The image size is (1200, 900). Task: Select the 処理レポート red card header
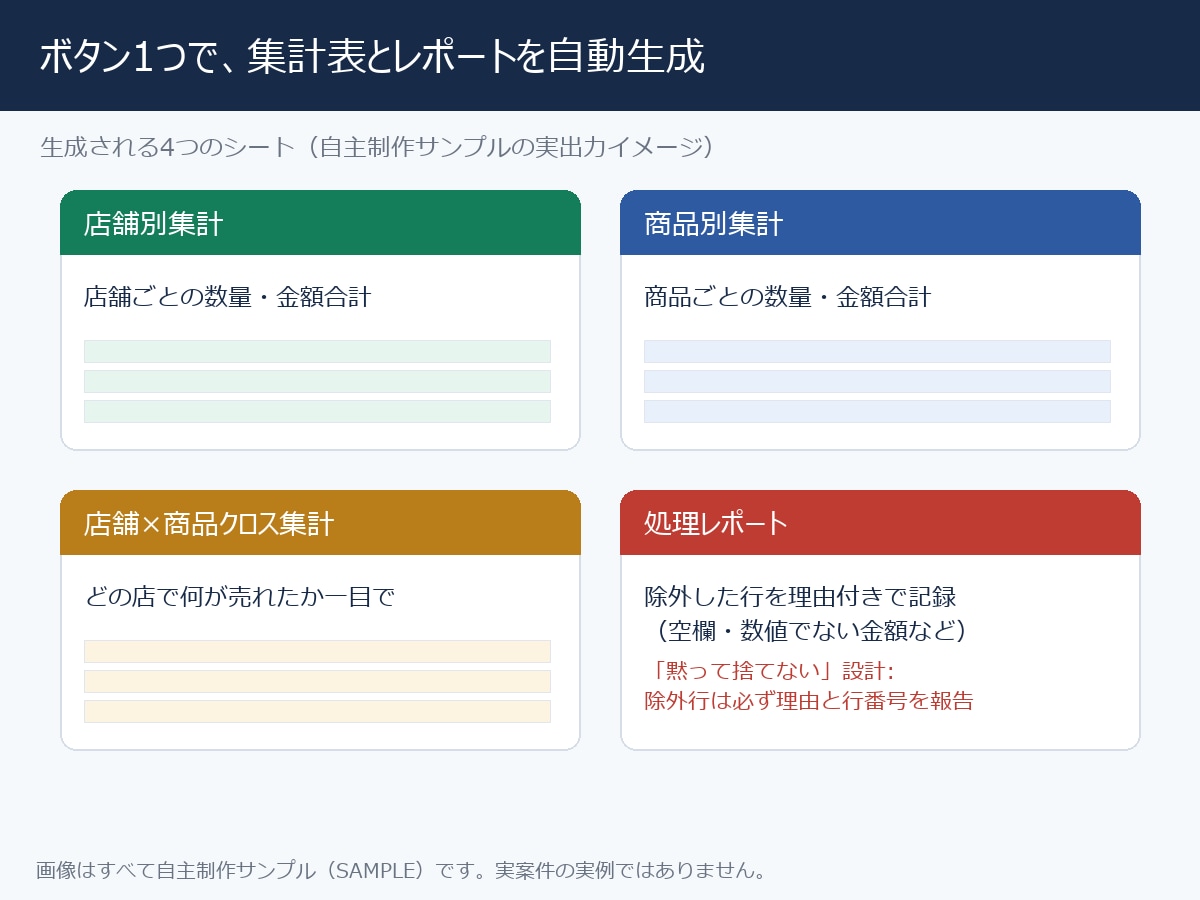880,523
